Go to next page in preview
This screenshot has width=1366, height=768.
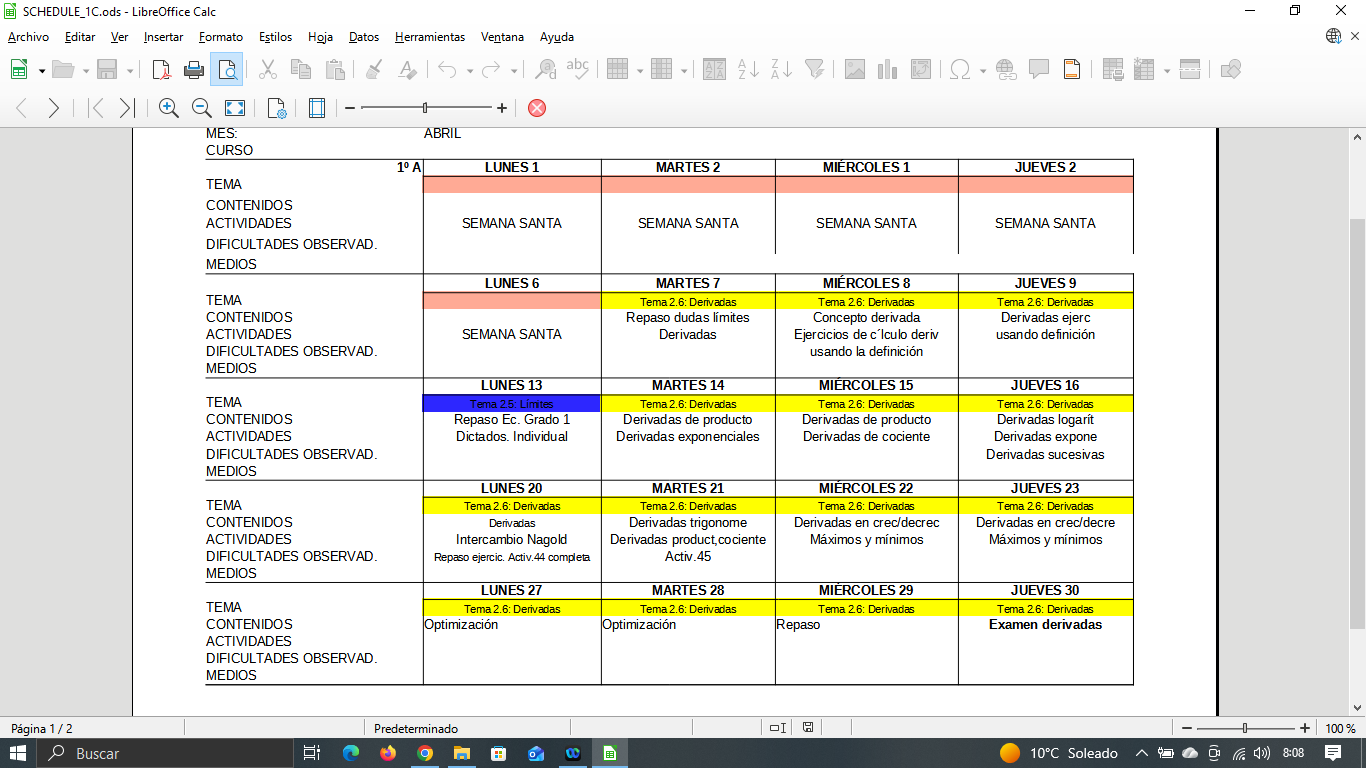point(54,108)
